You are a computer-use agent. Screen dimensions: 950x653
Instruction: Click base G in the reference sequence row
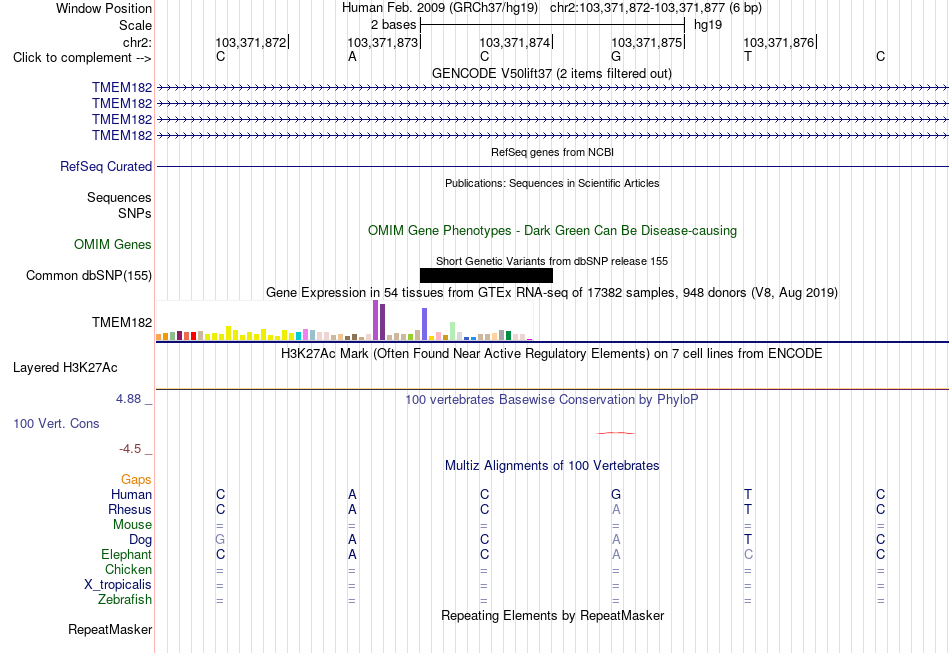[x=616, y=56]
